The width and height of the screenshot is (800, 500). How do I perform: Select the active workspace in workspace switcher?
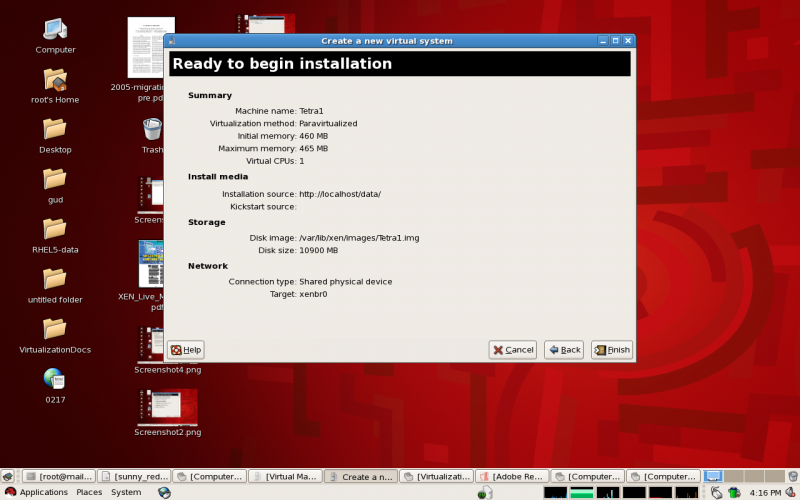pos(713,477)
